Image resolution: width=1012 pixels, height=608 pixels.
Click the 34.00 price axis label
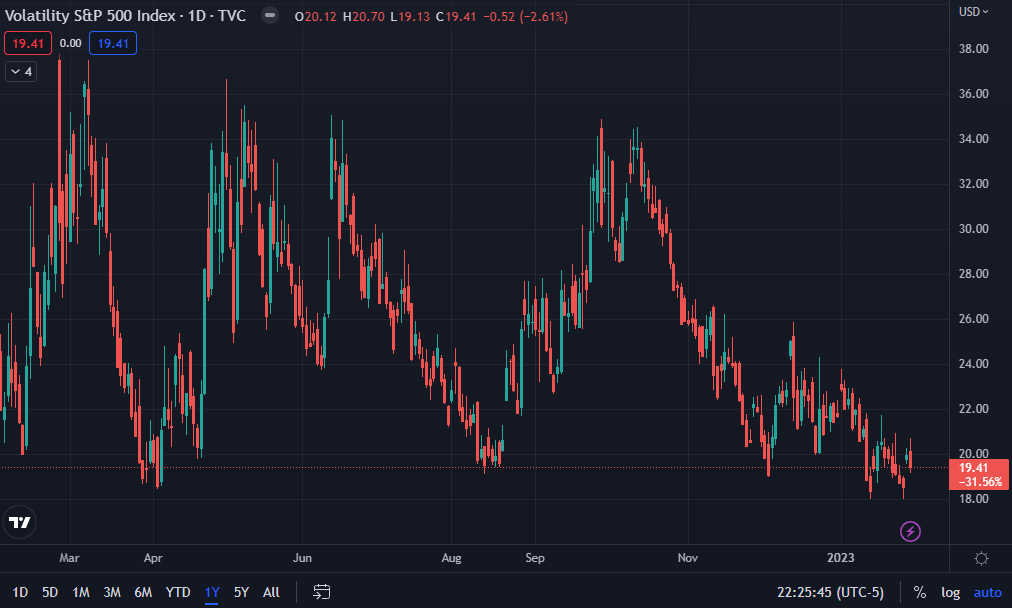point(973,138)
